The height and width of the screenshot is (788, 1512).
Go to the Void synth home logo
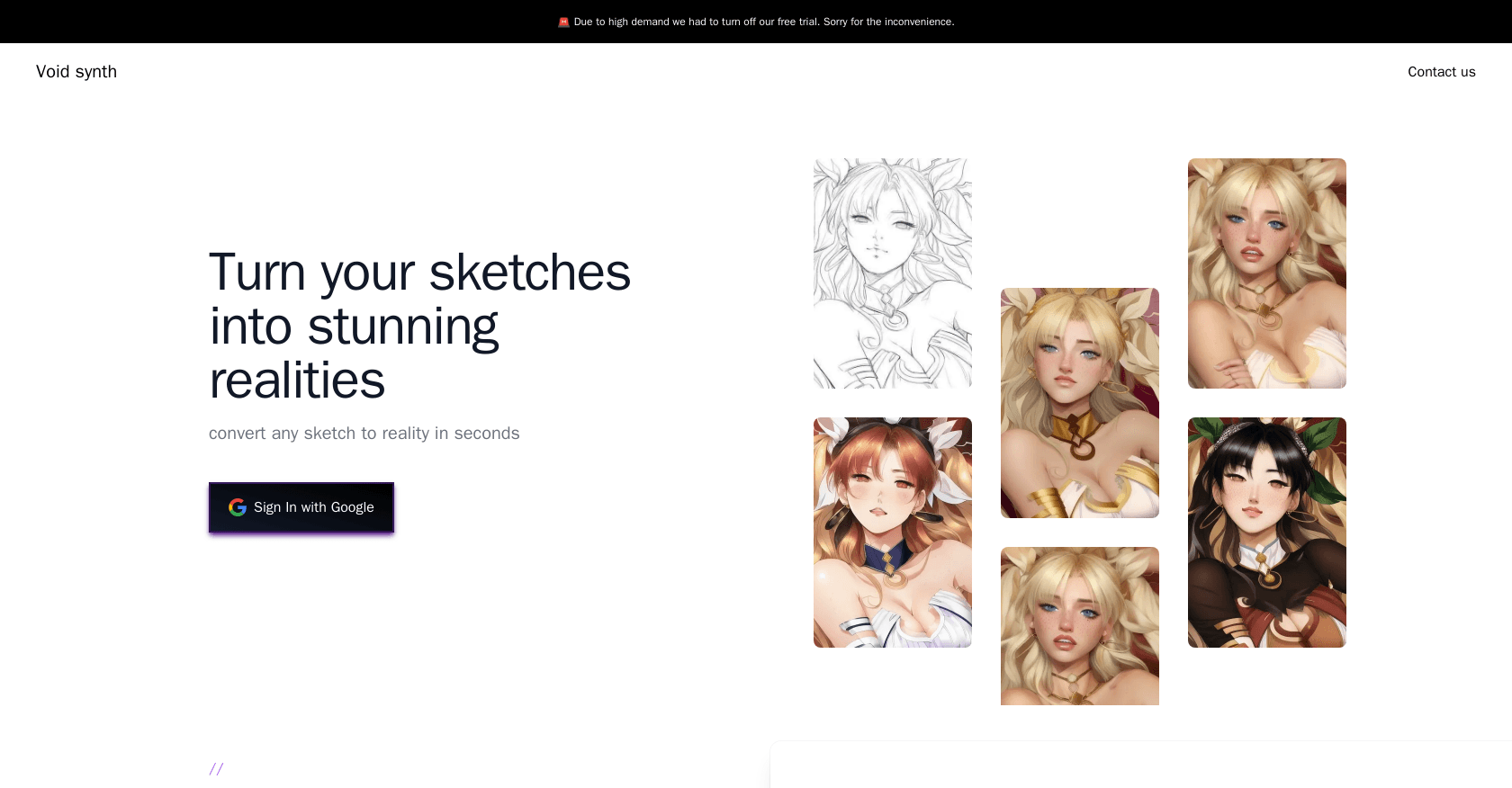pos(76,72)
